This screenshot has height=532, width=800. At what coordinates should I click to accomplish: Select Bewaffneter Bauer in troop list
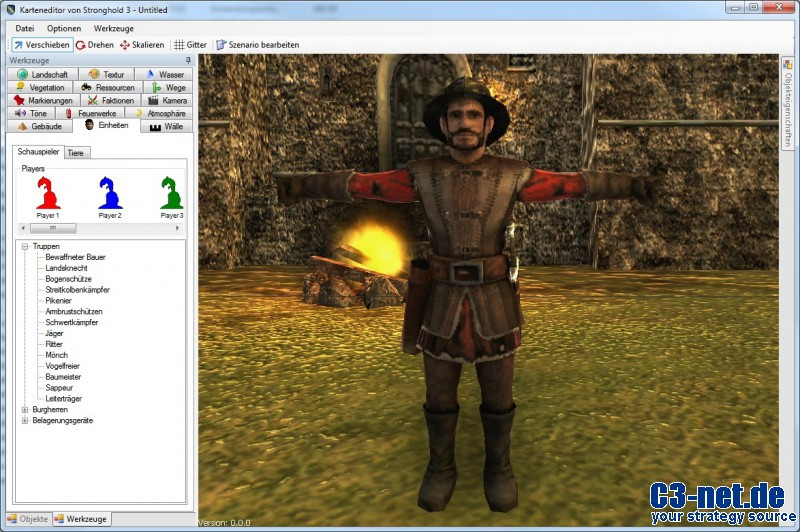(76, 257)
